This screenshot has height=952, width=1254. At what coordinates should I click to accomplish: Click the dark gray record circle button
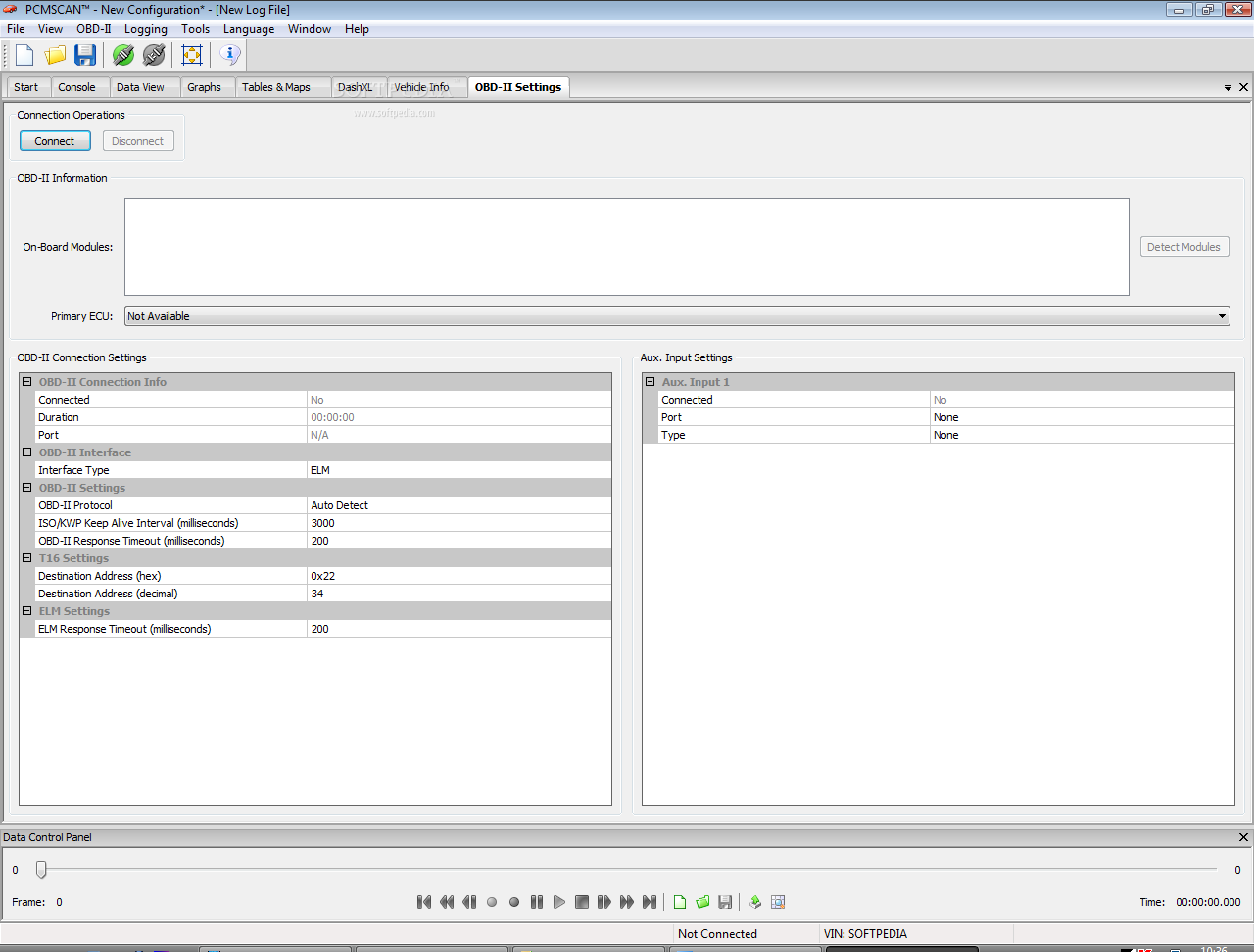point(514,902)
